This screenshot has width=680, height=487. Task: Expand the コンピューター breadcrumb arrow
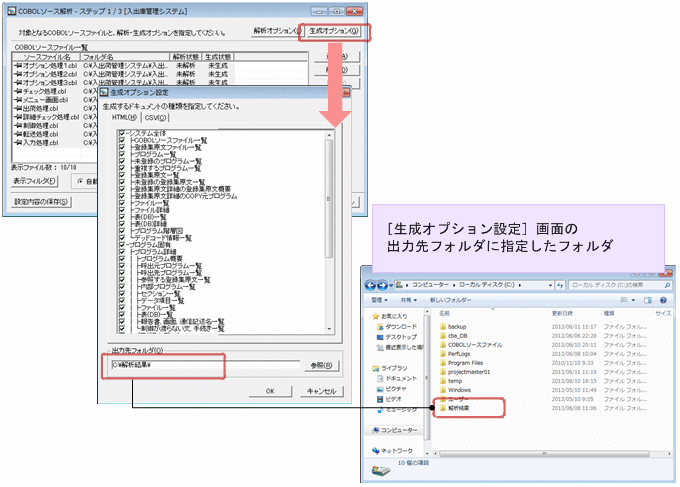pos(454,285)
